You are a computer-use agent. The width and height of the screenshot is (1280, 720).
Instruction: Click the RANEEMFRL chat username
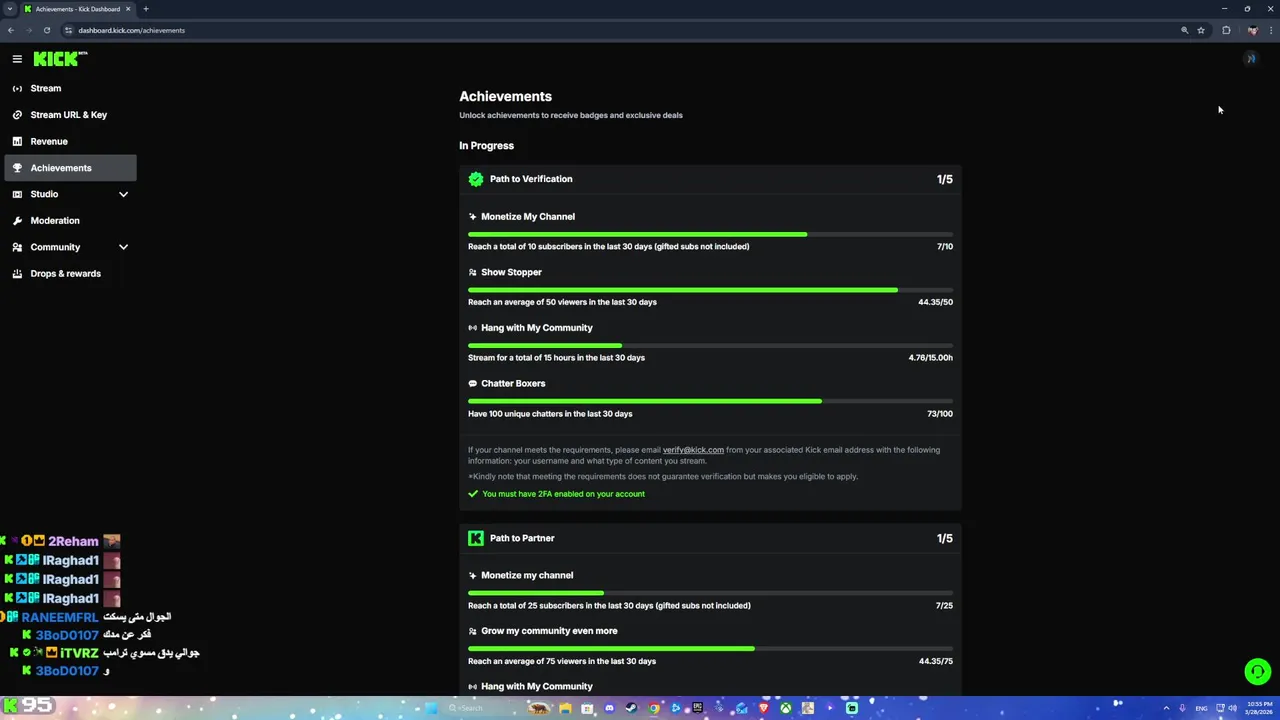coord(60,617)
